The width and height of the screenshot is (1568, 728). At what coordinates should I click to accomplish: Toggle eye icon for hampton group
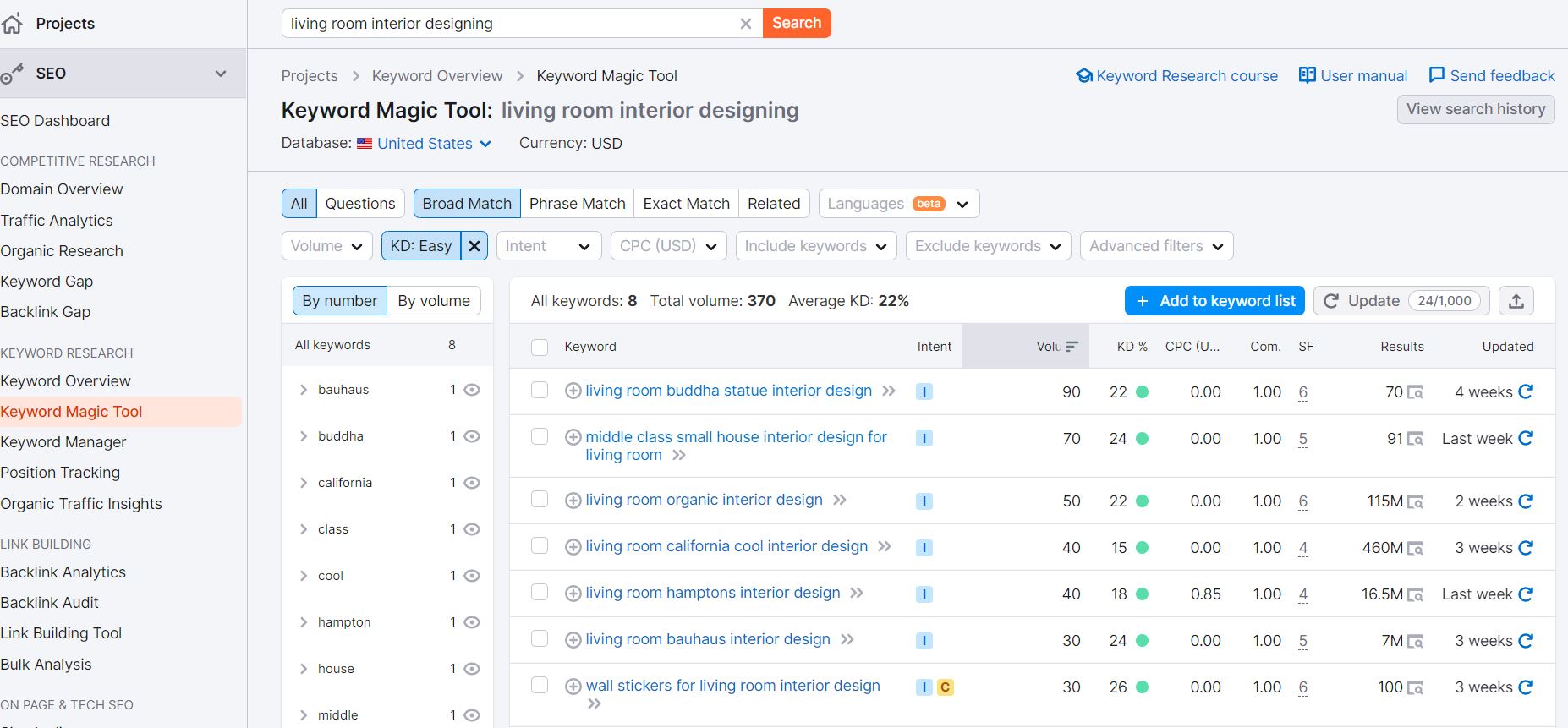click(x=472, y=622)
